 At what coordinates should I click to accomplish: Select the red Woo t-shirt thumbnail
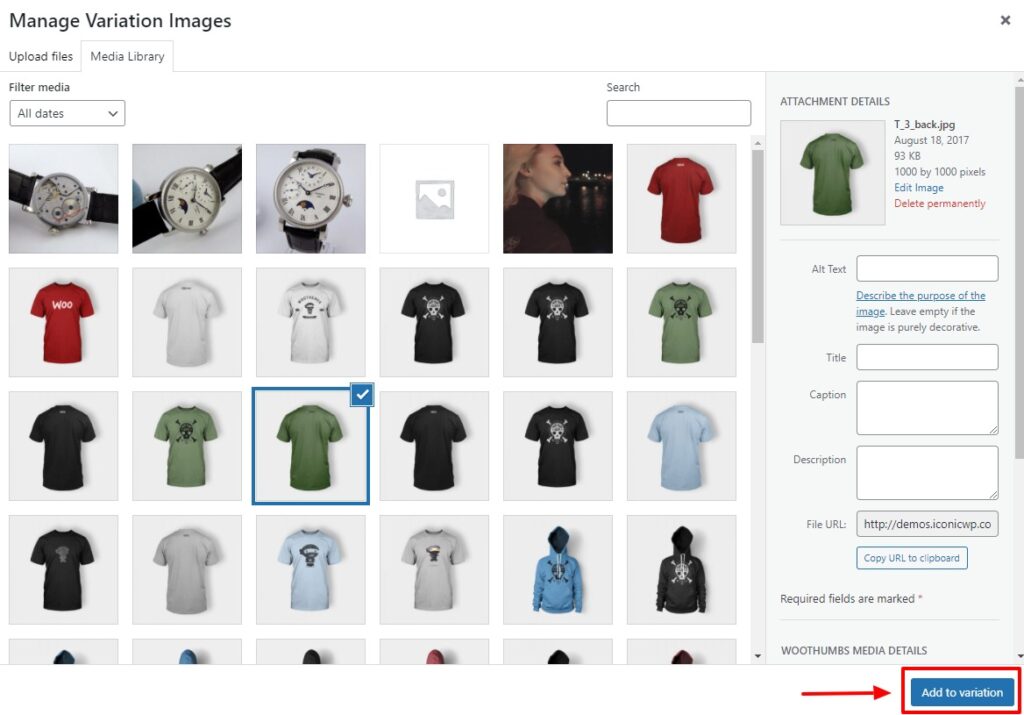[x=63, y=321]
